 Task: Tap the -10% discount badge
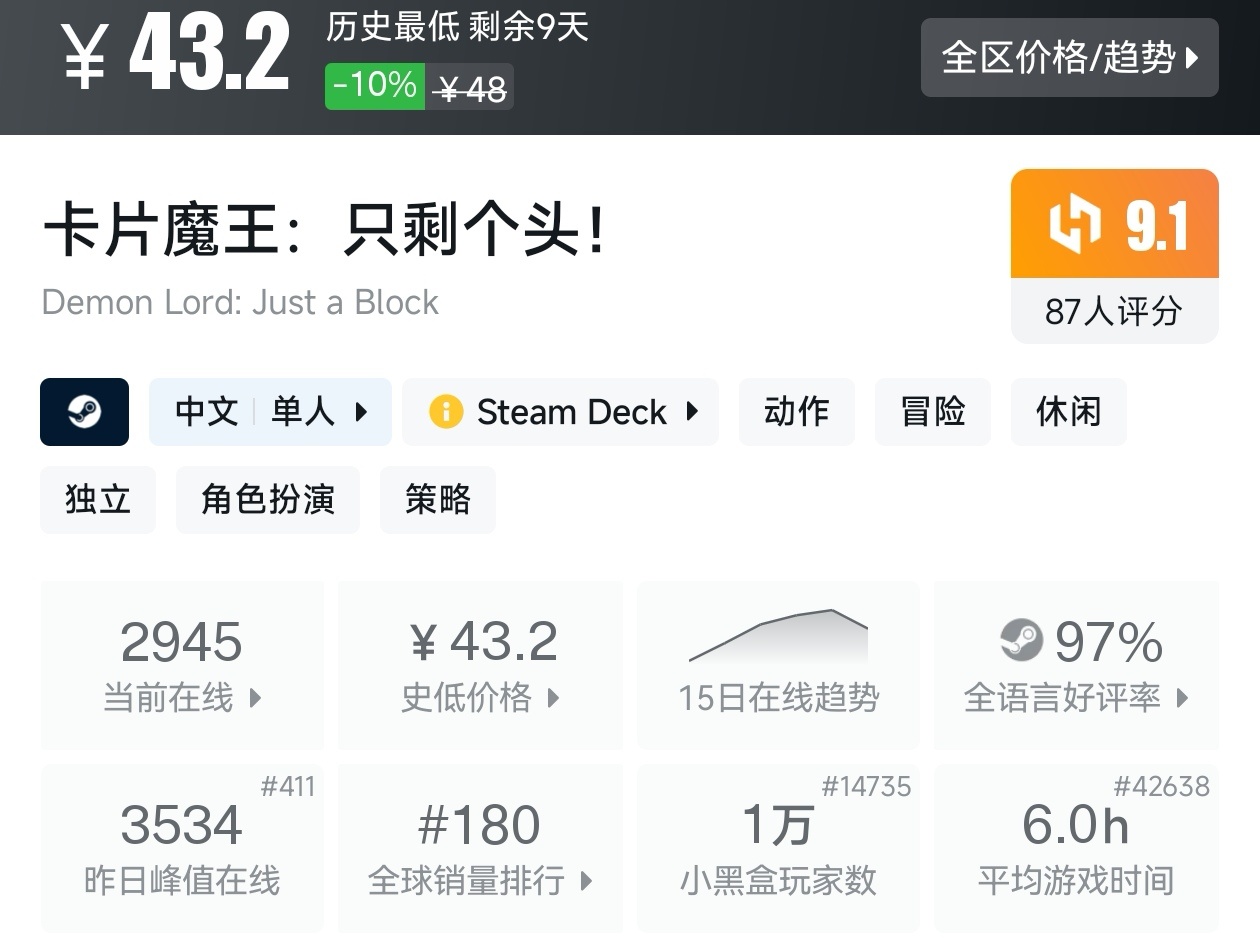tap(375, 86)
